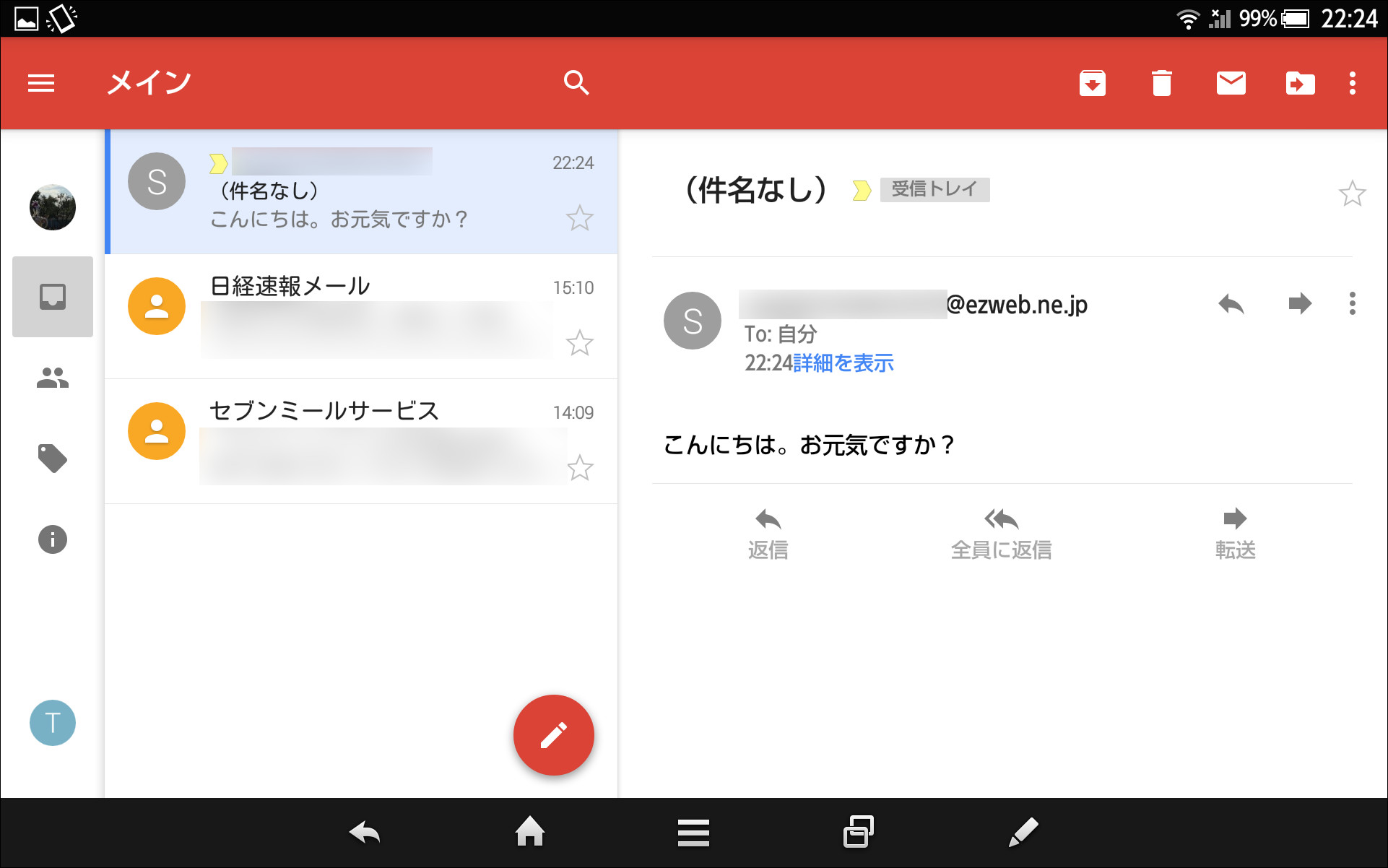Archive the selected email
Viewport: 1388px width, 868px height.
[x=1092, y=83]
